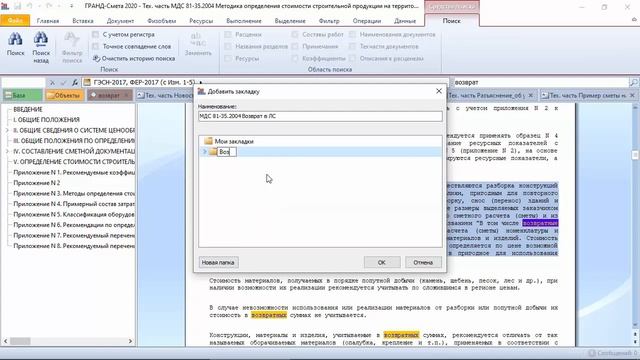Click the возврат search input field
Image resolution: width=640 pixels, height=360 pixels.
[540, 82]
